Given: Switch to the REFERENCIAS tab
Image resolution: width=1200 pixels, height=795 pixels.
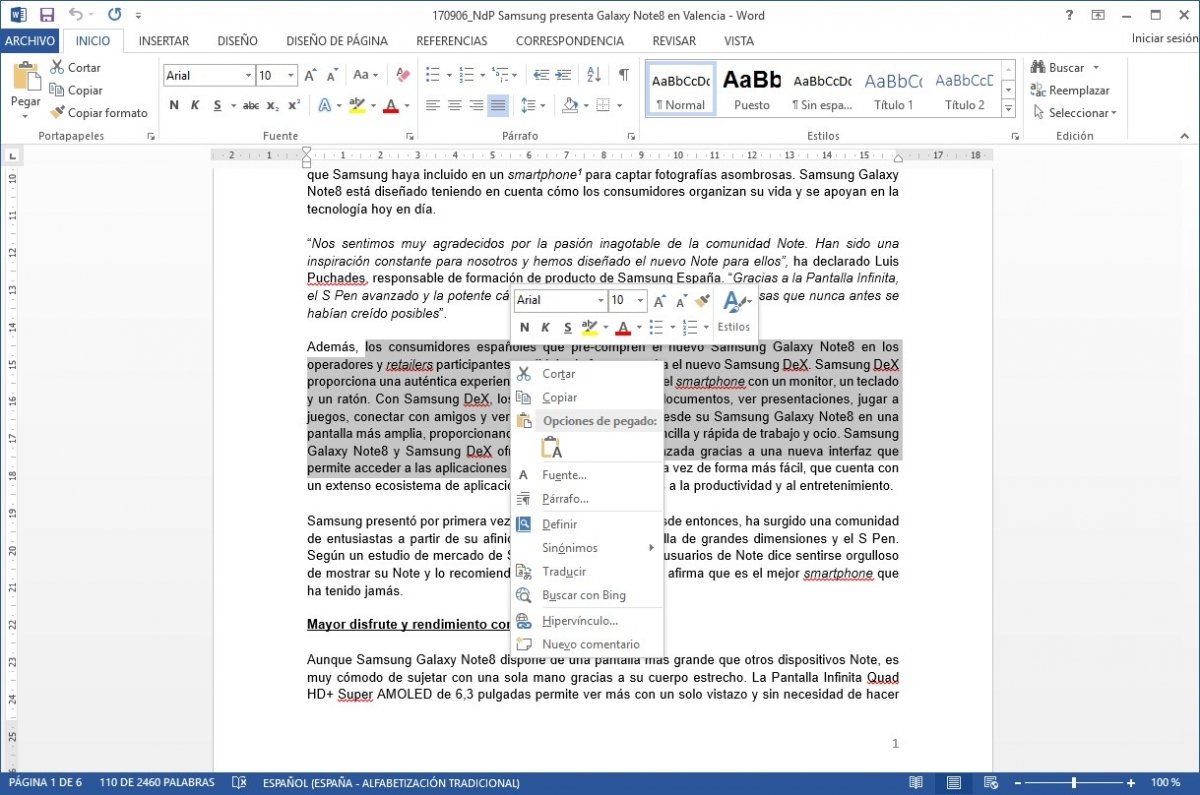Looking at the screenshot, I should 452,41.
